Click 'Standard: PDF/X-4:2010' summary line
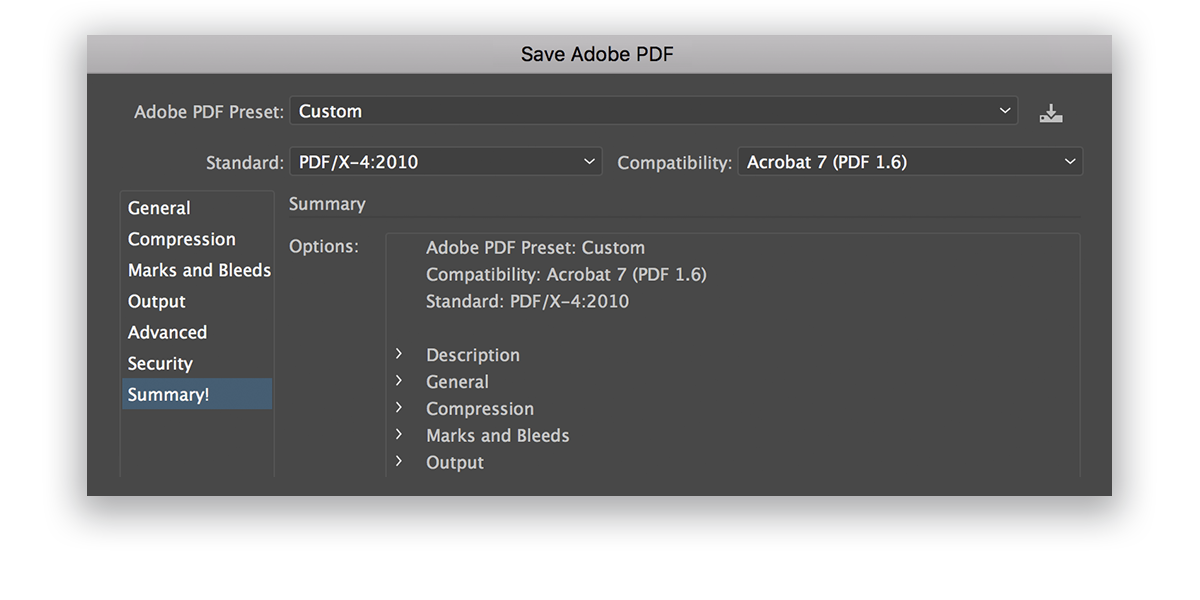 point(527,301)
